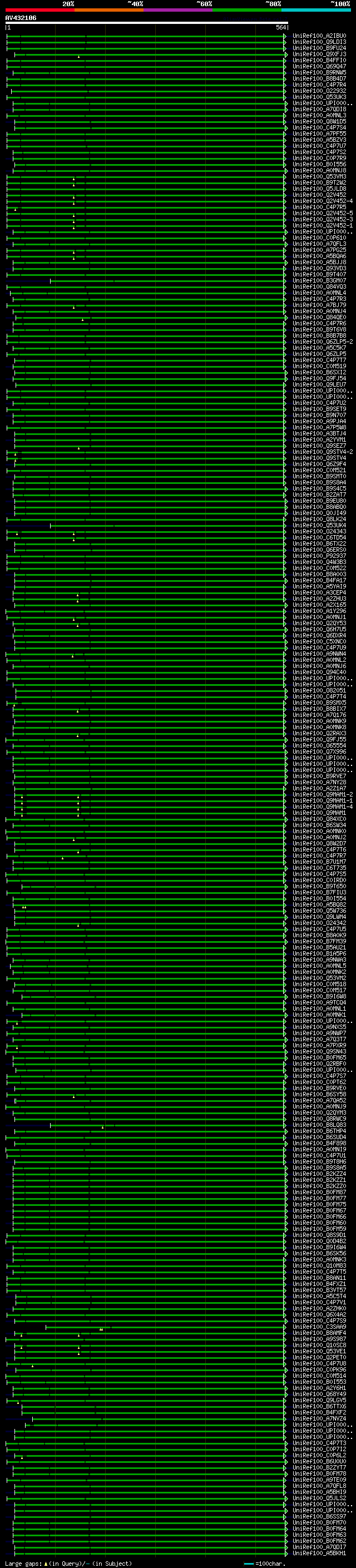Select hit label UniRef100_Q9XFJ3
This screenshot has height=1568, width=356.
[x=319, y=54]
